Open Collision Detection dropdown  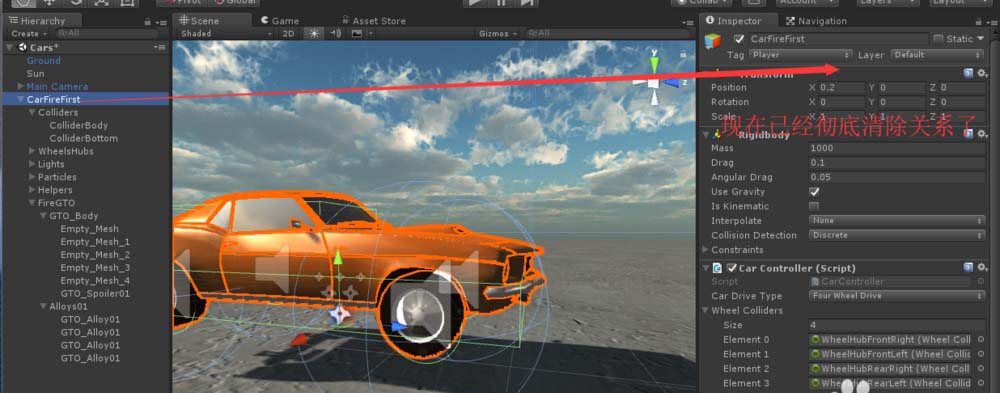coord(897,235)
